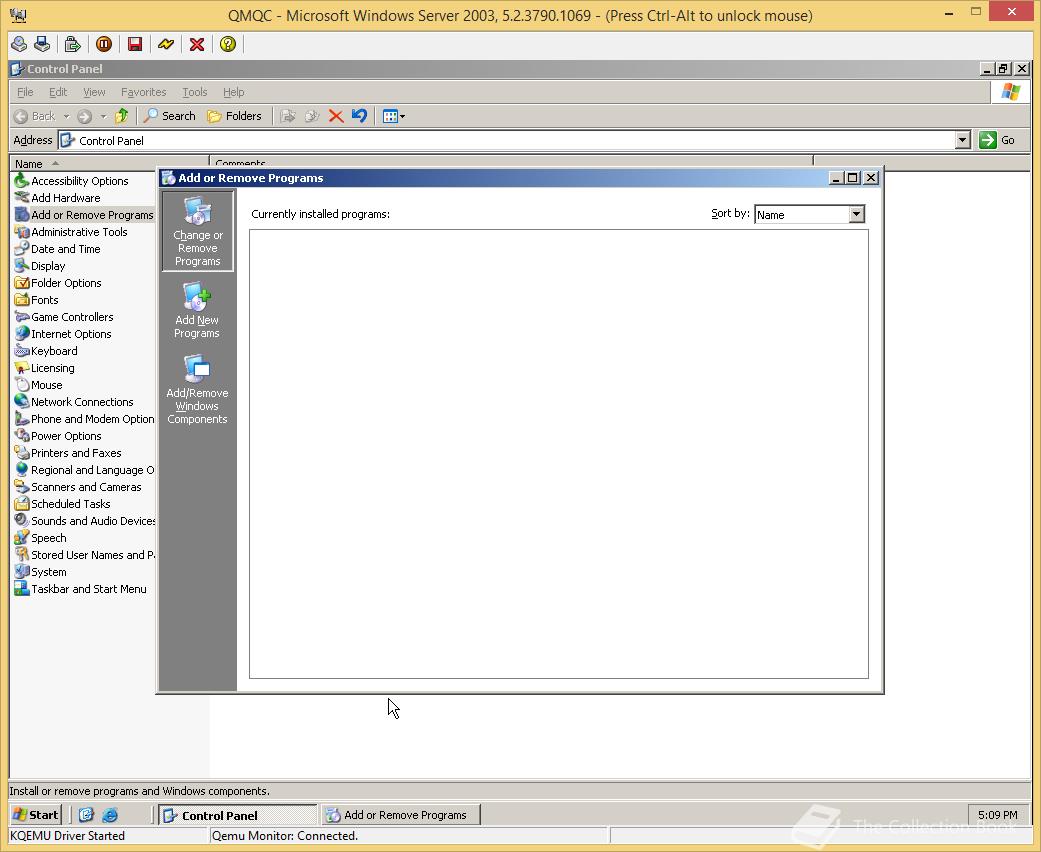
Task: Click the Undo icon in Control Panel toolbar
Action: coord(359,116)
